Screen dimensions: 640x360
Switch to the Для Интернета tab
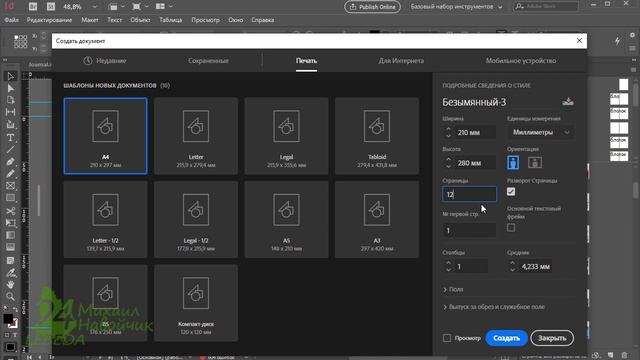tap(401, 61)
